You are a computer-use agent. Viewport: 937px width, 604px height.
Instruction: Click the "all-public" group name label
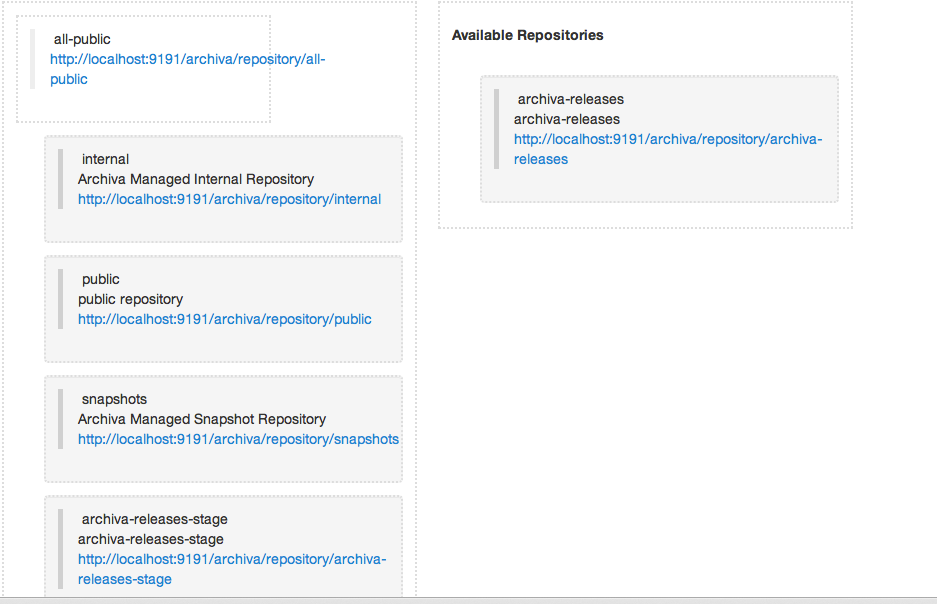[82, 39]
